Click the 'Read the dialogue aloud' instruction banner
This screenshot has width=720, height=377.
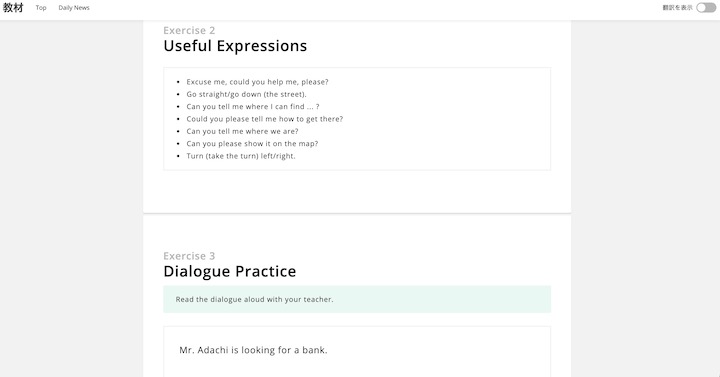357,299
